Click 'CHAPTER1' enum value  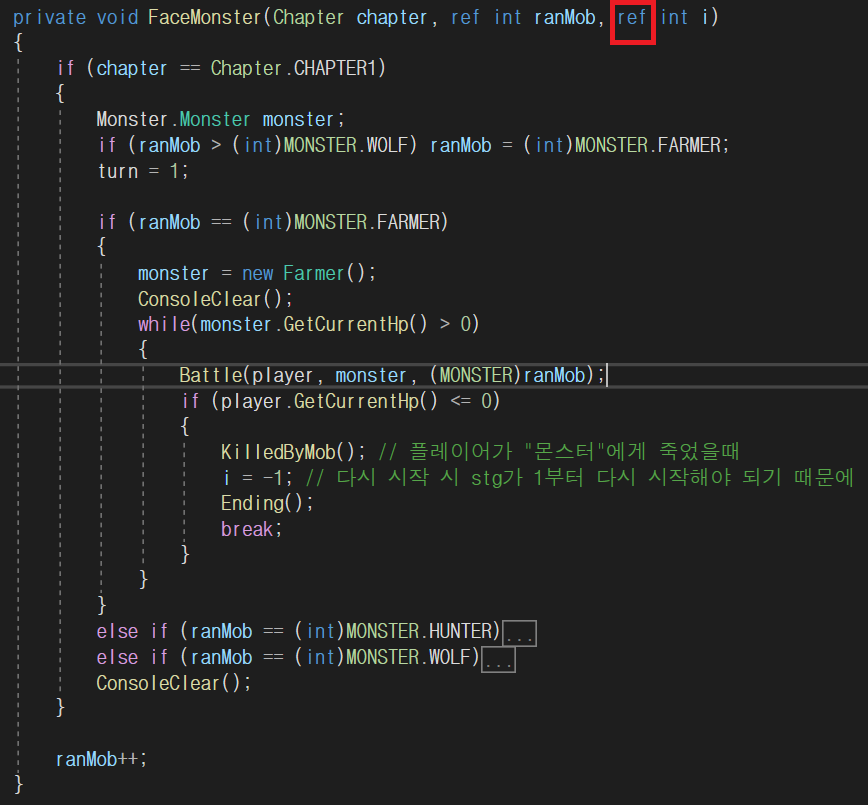click(335, 68)
